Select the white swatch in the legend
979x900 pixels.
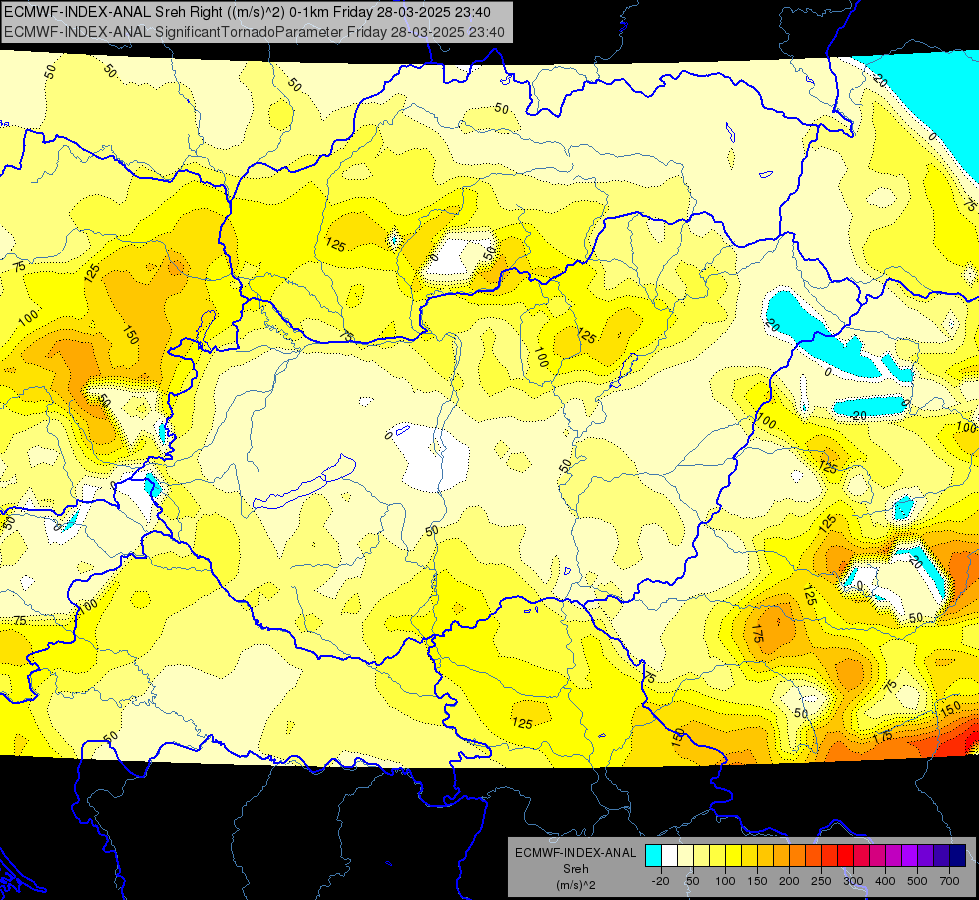click(x=669, y=855)
